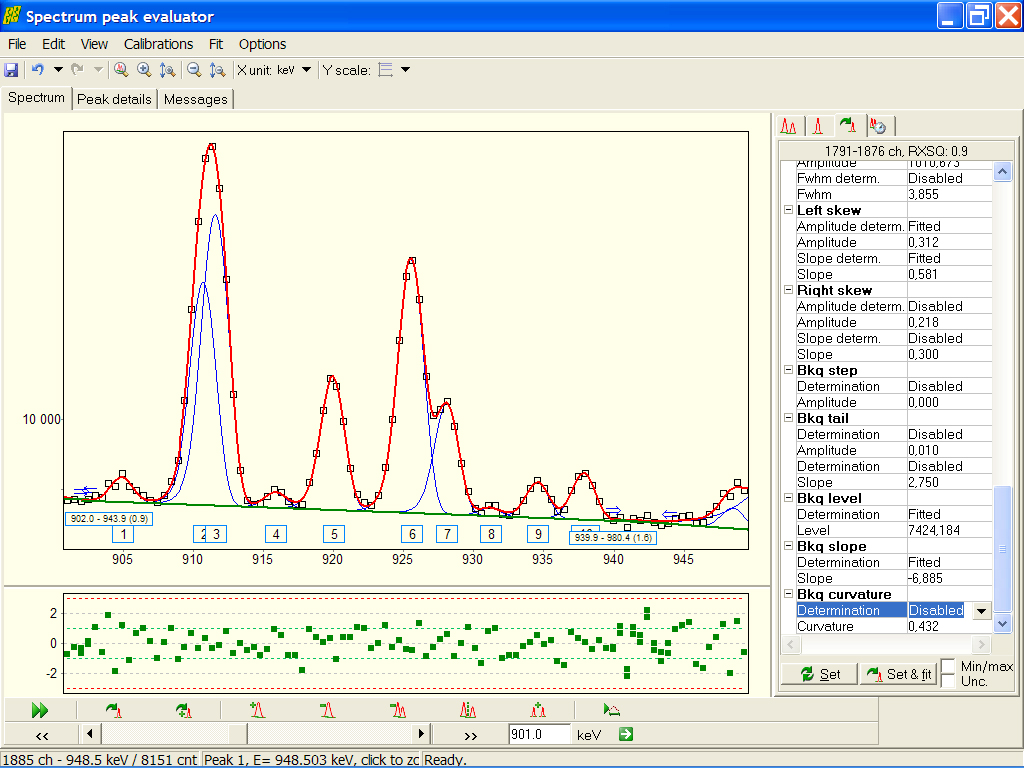Click the Set & fit button
The image size is (1024, 768).
[898, 674]
